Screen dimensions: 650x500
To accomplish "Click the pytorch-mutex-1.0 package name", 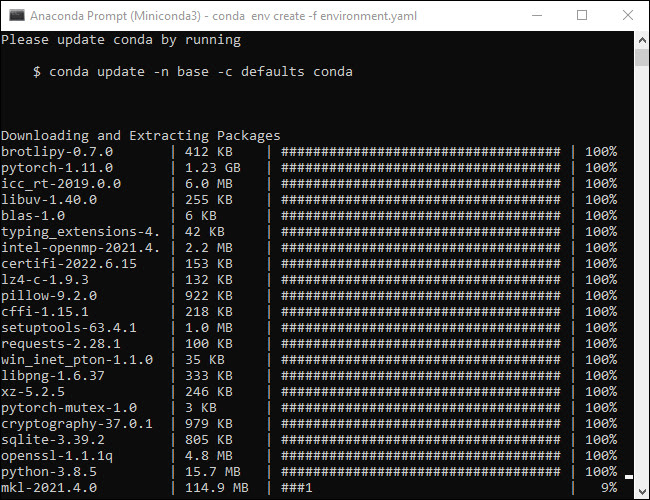I will pos(69,408).
